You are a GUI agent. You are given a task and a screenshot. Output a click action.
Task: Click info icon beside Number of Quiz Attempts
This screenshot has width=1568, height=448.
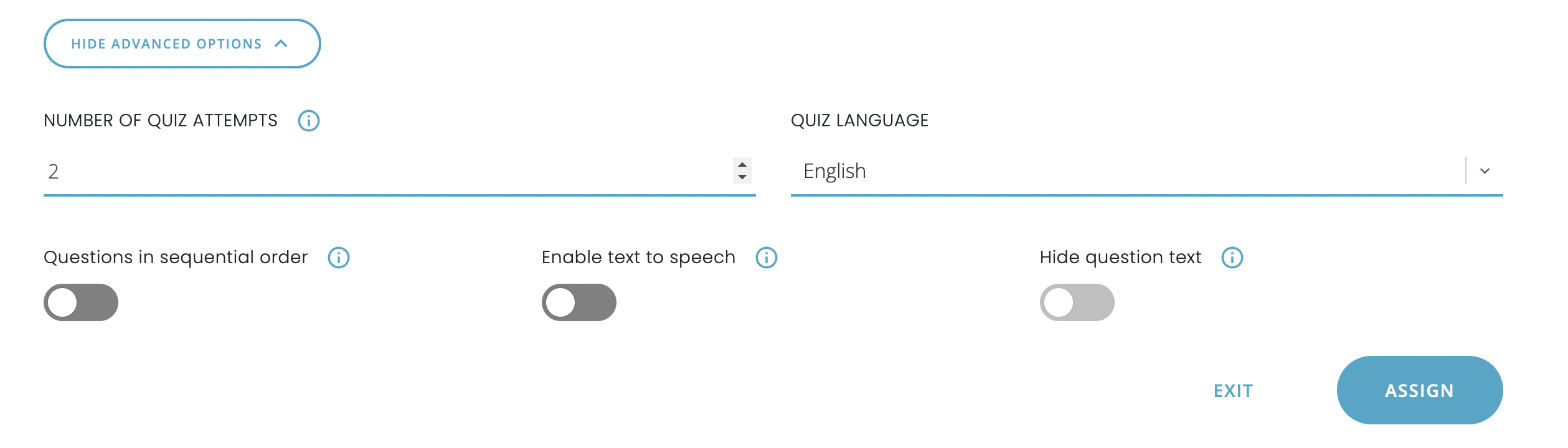click(x=308, y=121)
